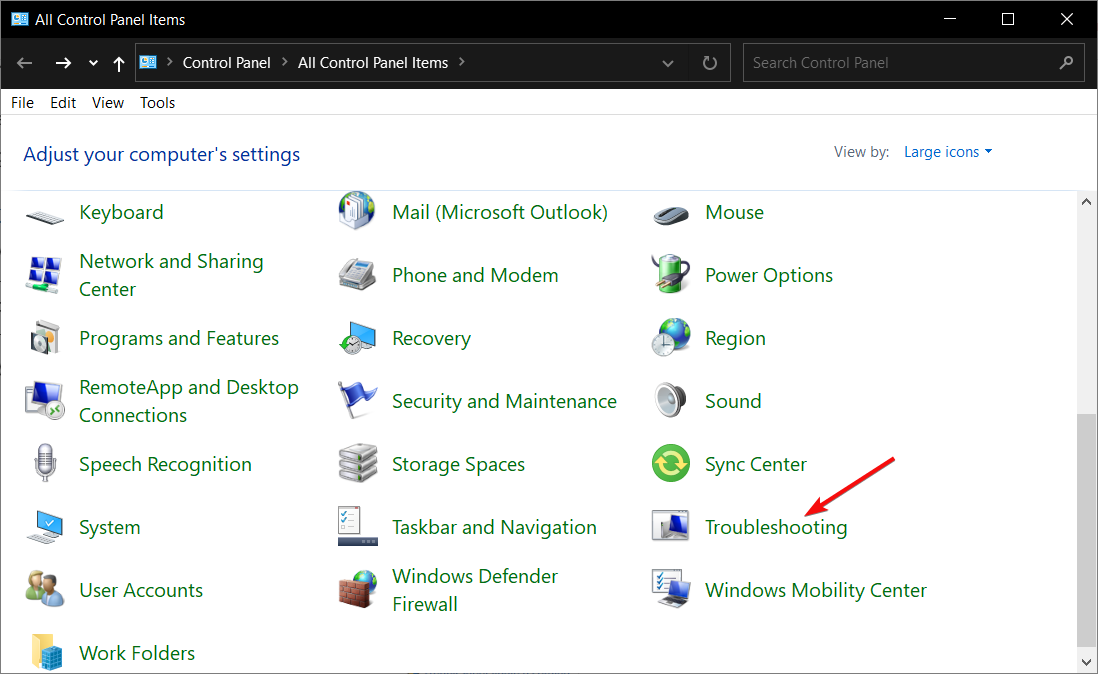Open the Storage Spaces link
The image size is (1098, 674).
point(459,464)
